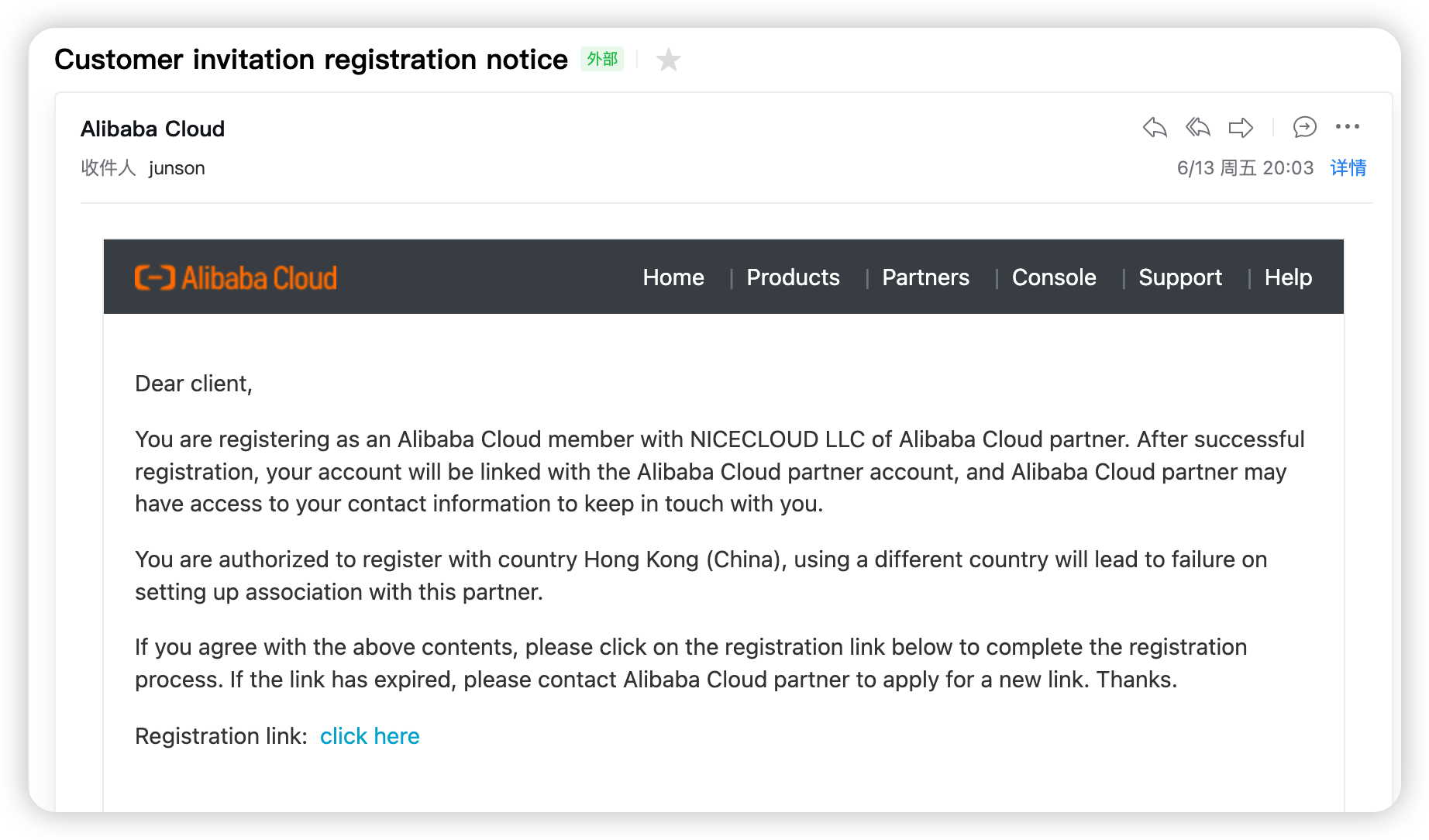Star the Customer invitation registration email
The image size is (1429, 840).
668,60
